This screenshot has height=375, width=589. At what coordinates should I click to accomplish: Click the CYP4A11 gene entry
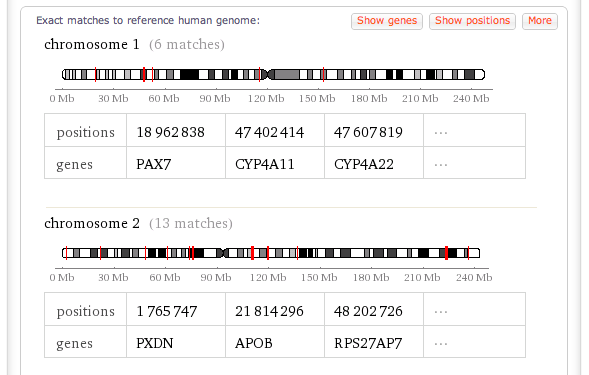click(275, 163)
